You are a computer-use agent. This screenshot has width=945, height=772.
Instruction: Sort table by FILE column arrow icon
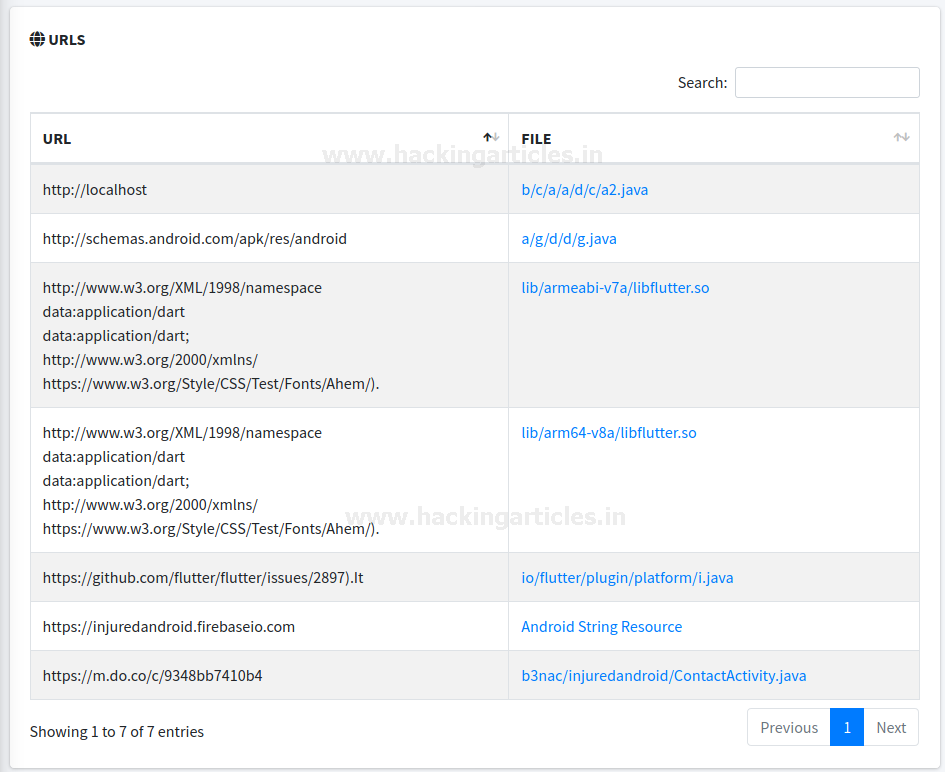[901, 138]
